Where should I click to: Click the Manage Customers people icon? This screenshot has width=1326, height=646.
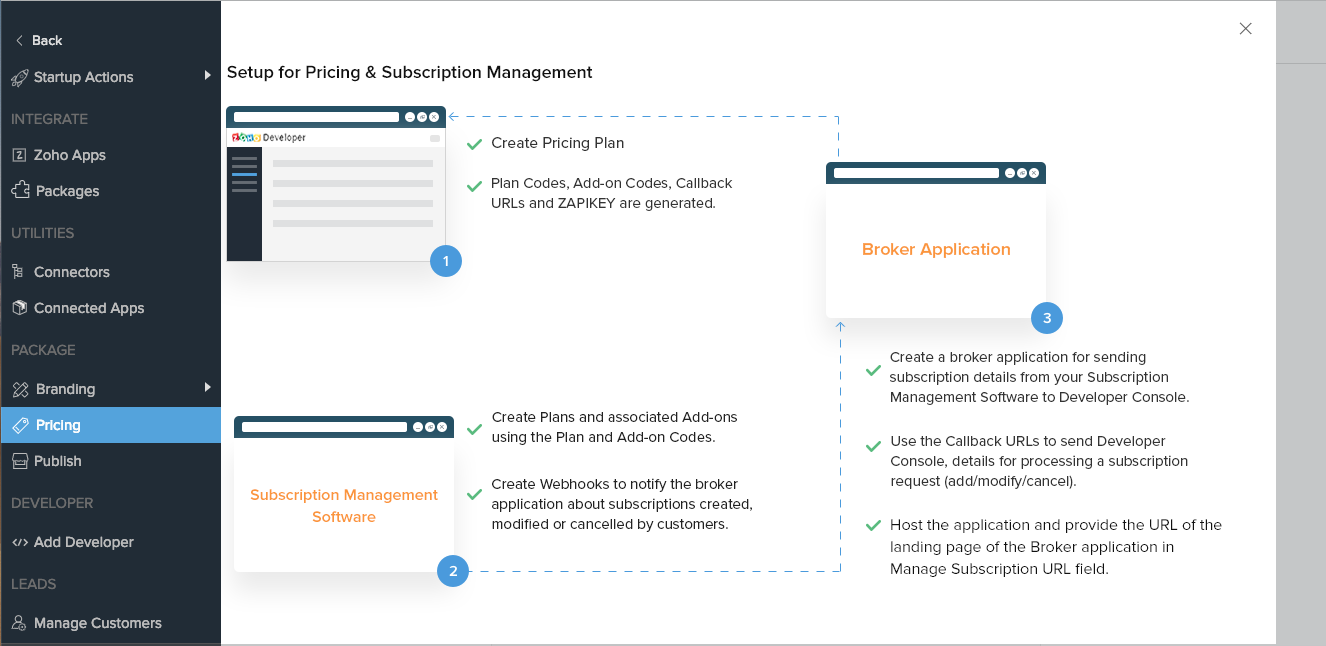19,623
